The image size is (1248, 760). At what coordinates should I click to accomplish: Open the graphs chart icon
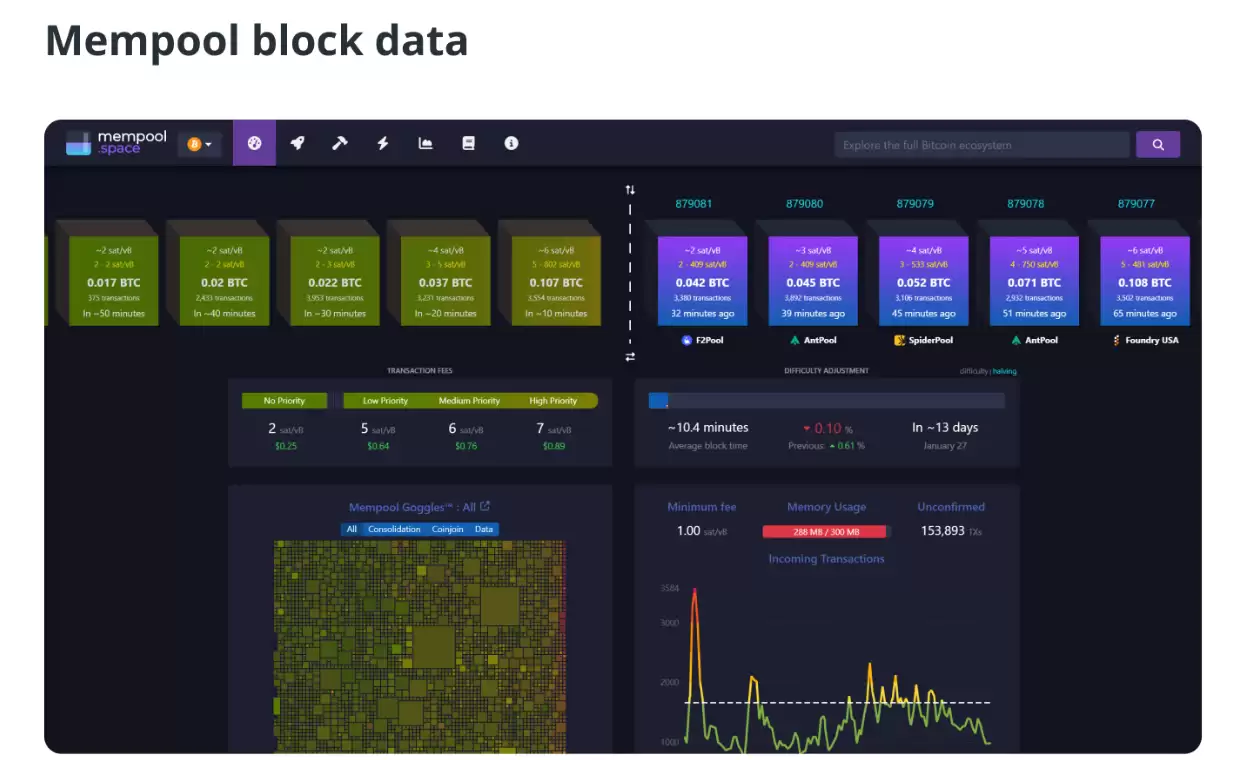tap(425, 143)
